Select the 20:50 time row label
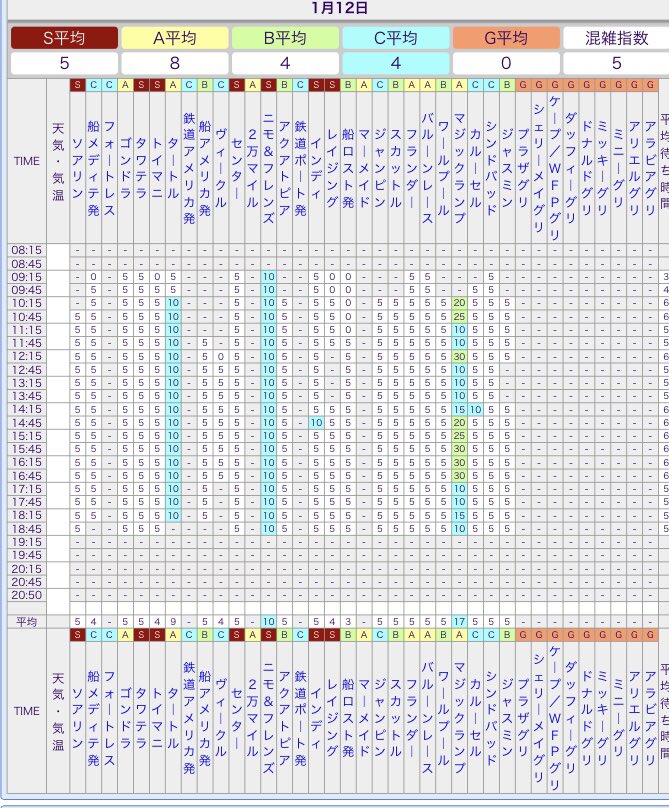Screen dimensions: 669x808 pos(27,595)
